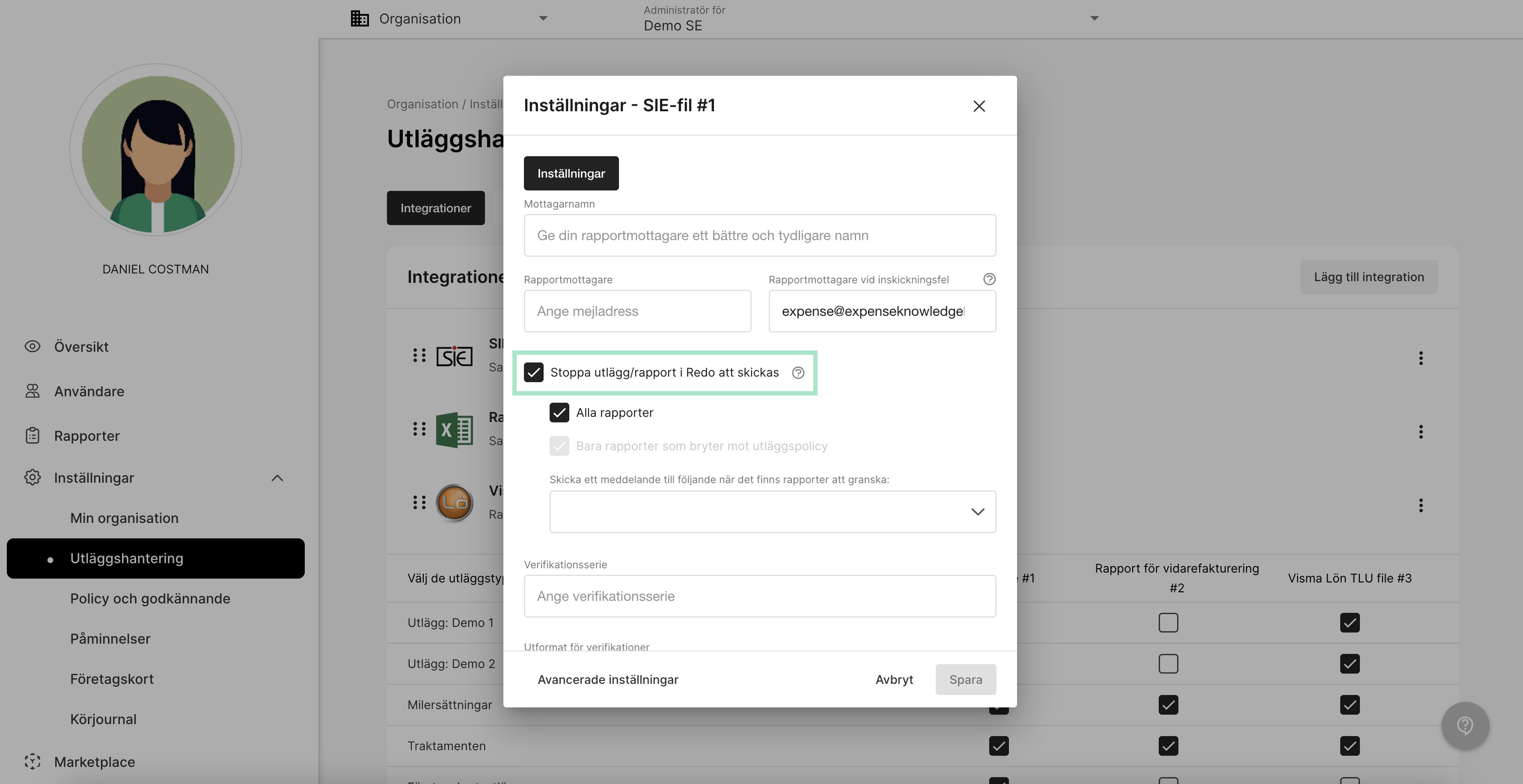Screen dimensions: 1523x784
Task: Click the Rapporter clipboard icon
Action: point(33,436)
